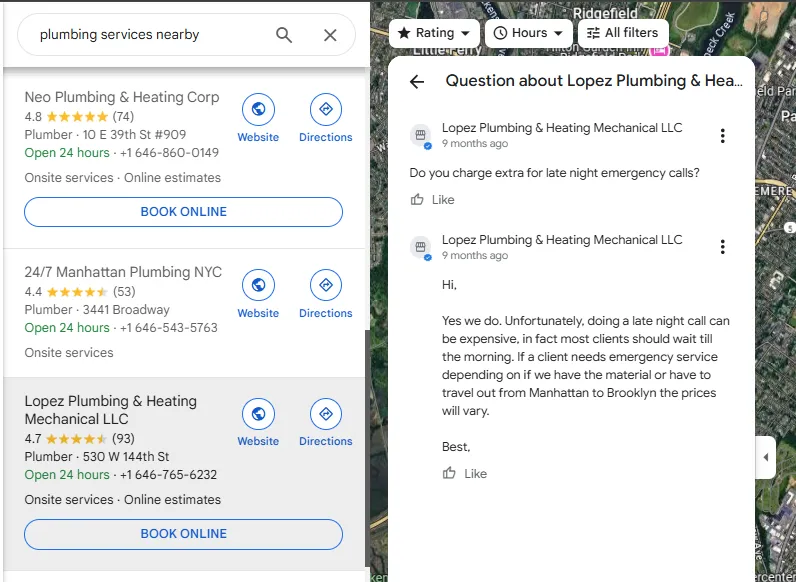Viewport: 796px width, 582px height.
Task: Click question author name Lopez Plumbing & Heating Mechanical LLC
Action: click(x=562, y=128)
